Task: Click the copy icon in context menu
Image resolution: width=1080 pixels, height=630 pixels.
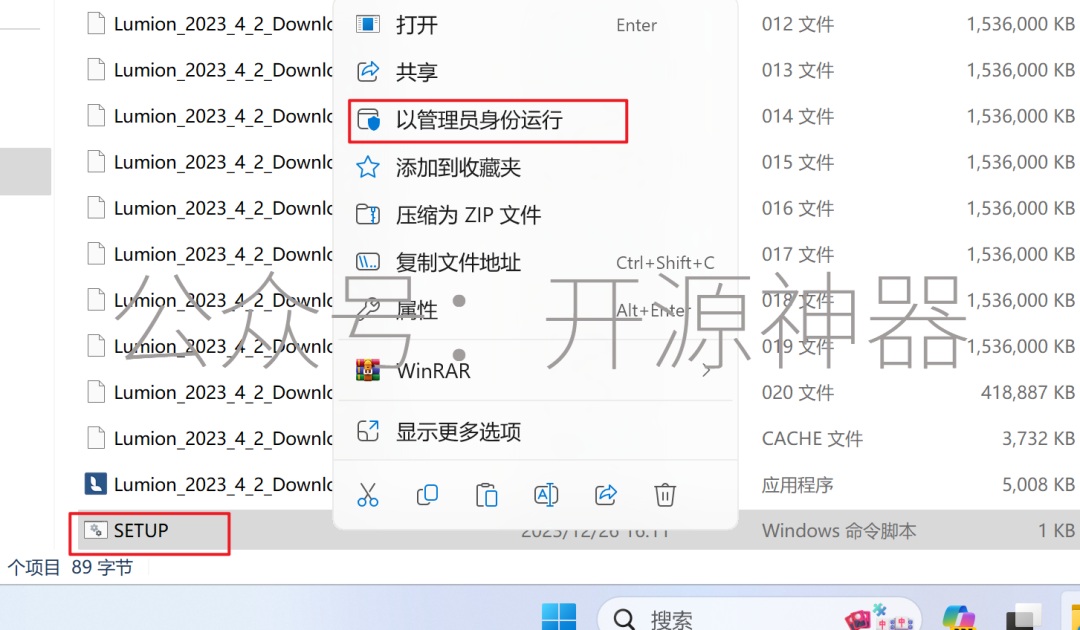Action: 427,494
